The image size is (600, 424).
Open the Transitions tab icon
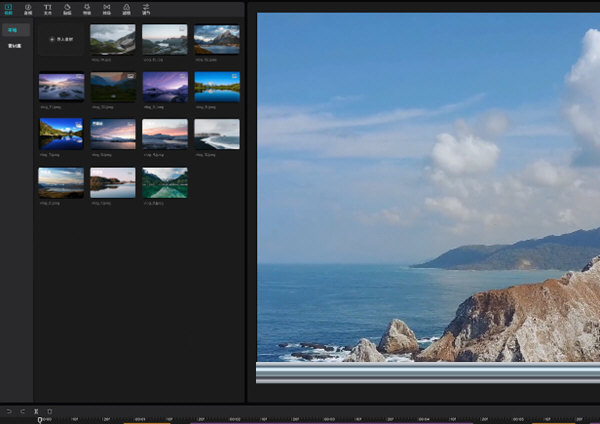(x=107, y=9)
